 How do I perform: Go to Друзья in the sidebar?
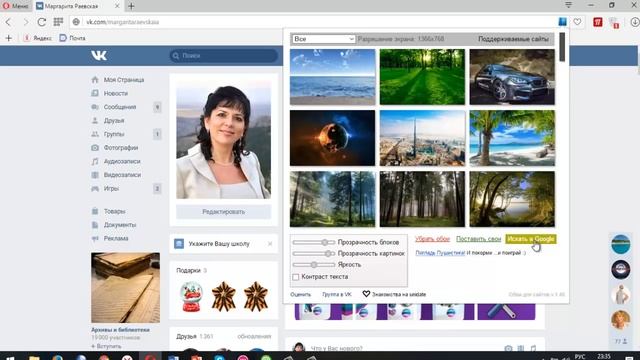point(113,120)
